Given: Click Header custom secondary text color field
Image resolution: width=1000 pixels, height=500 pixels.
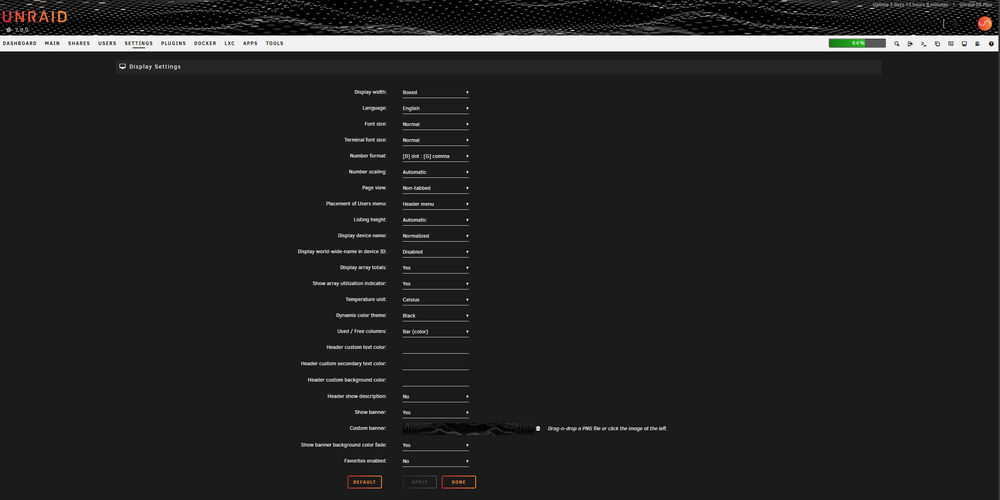Looking at the screenshot, I should click(436, 364).
